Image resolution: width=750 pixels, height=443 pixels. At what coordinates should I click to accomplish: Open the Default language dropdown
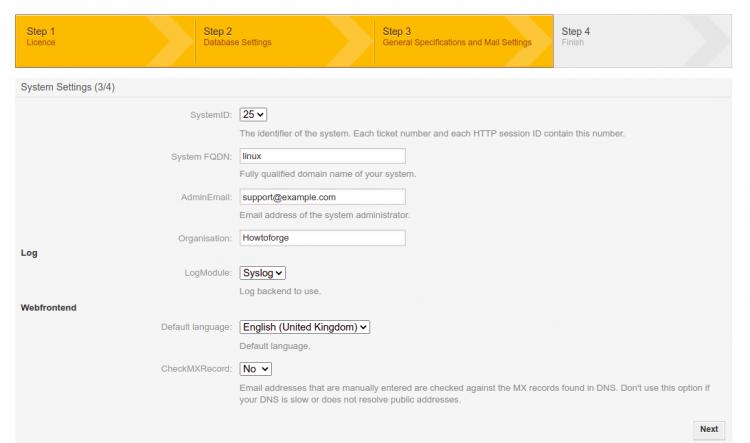(x=305, y=327)
